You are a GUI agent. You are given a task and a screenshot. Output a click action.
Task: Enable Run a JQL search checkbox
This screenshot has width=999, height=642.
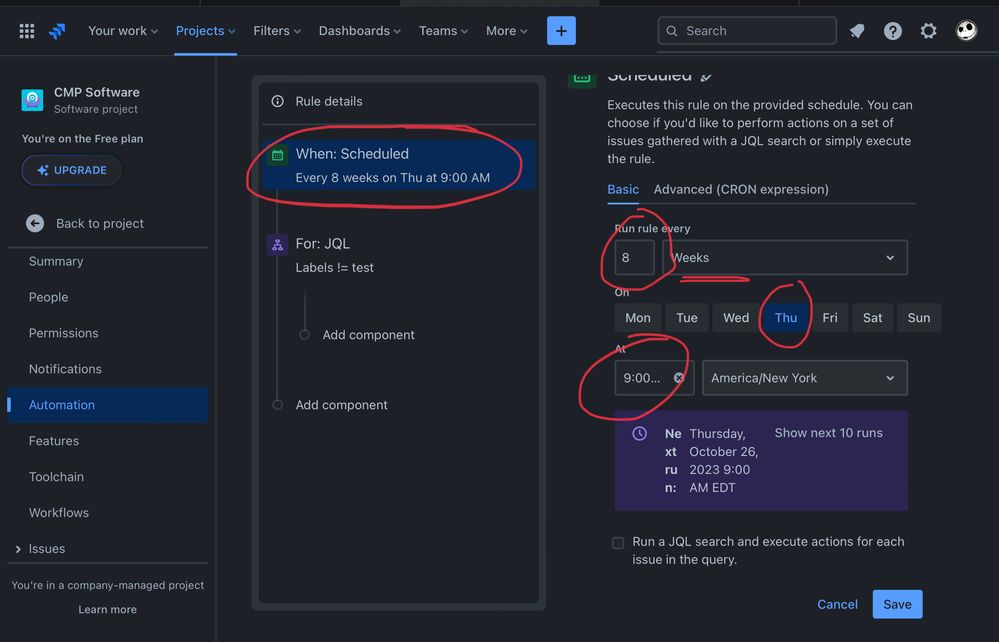(x=617, y=543)
